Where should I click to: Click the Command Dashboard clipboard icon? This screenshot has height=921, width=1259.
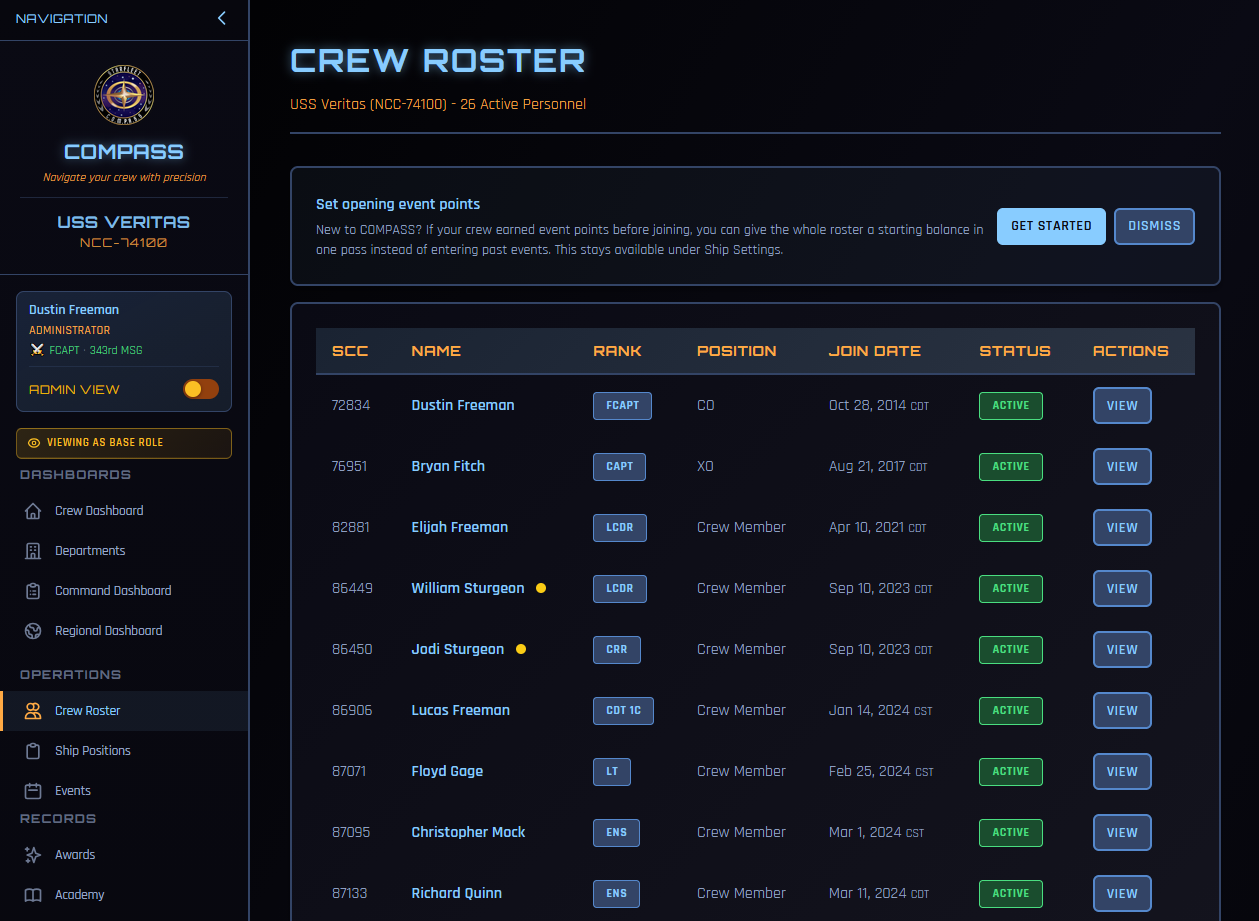click(x=33, y=591)
